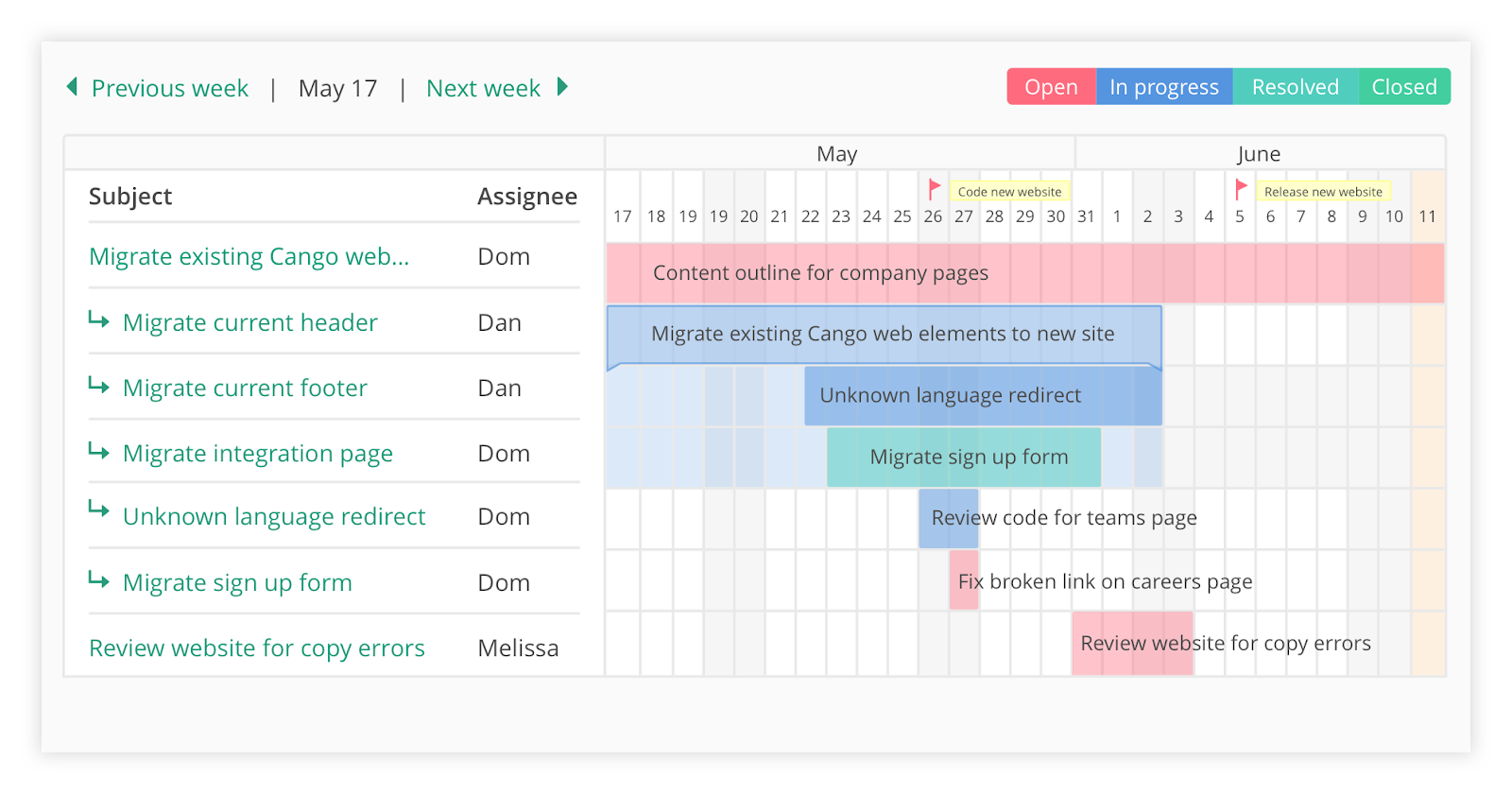Select the "Migrate sign up form" Gantt bar
The image size is (1512, 794).
964,457
